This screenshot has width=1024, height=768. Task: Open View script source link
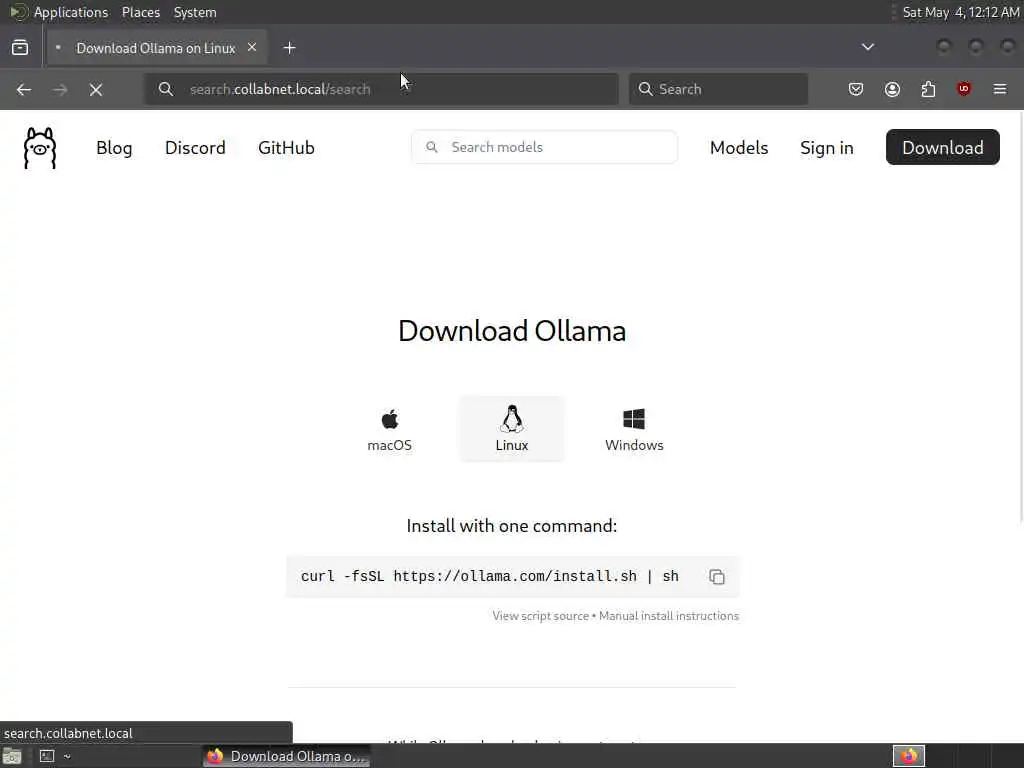(541, 616)
